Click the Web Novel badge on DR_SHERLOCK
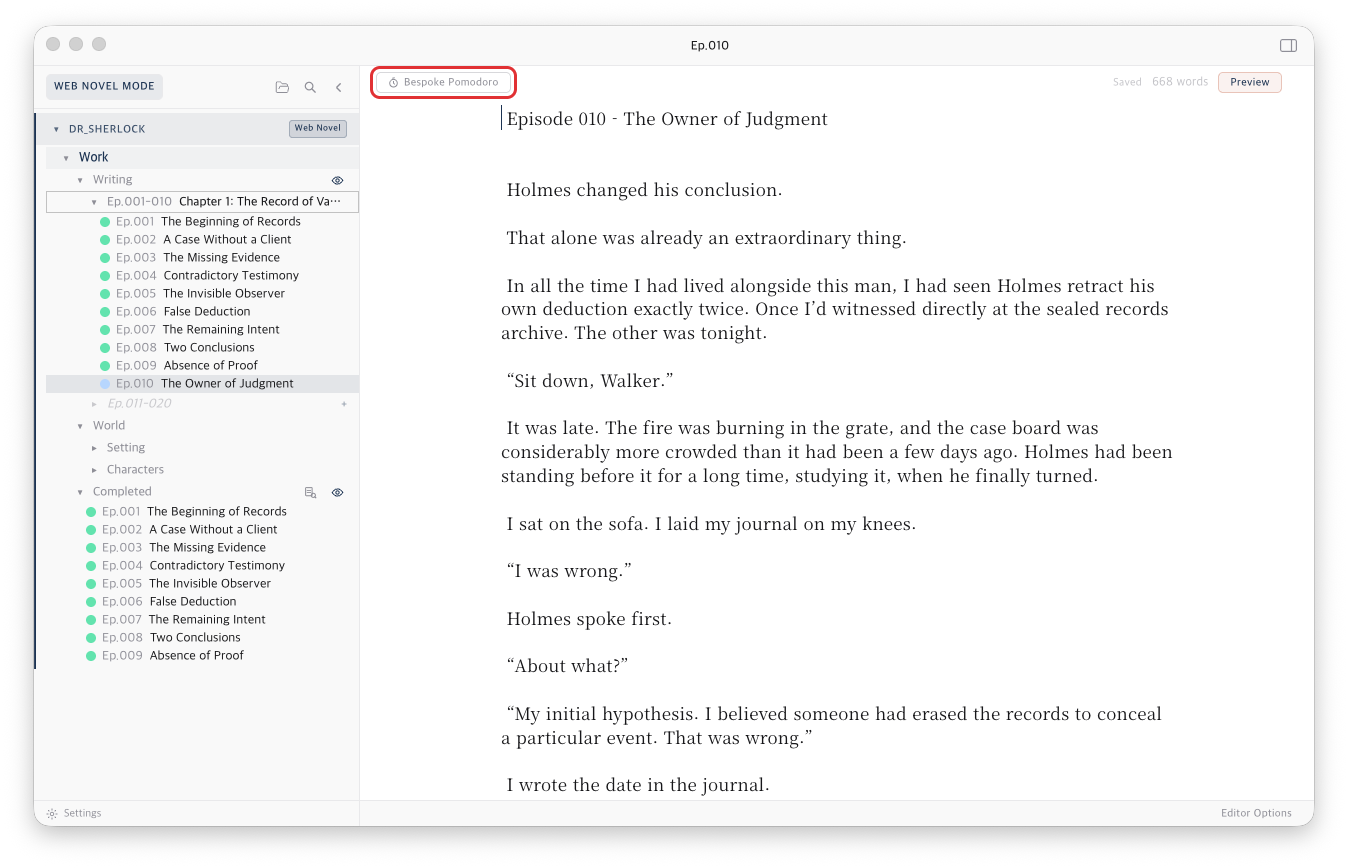The height and width of the screenshot is (868, 1348). [318, 128]
